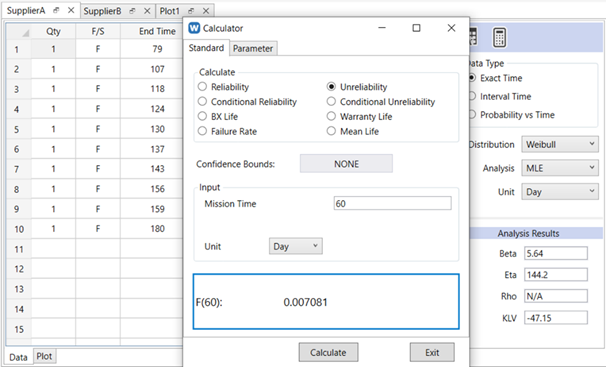Viewport: 606px width, 367px height.
Task: Select row header 5 in the data grid
Action: [x=19, y=129]
